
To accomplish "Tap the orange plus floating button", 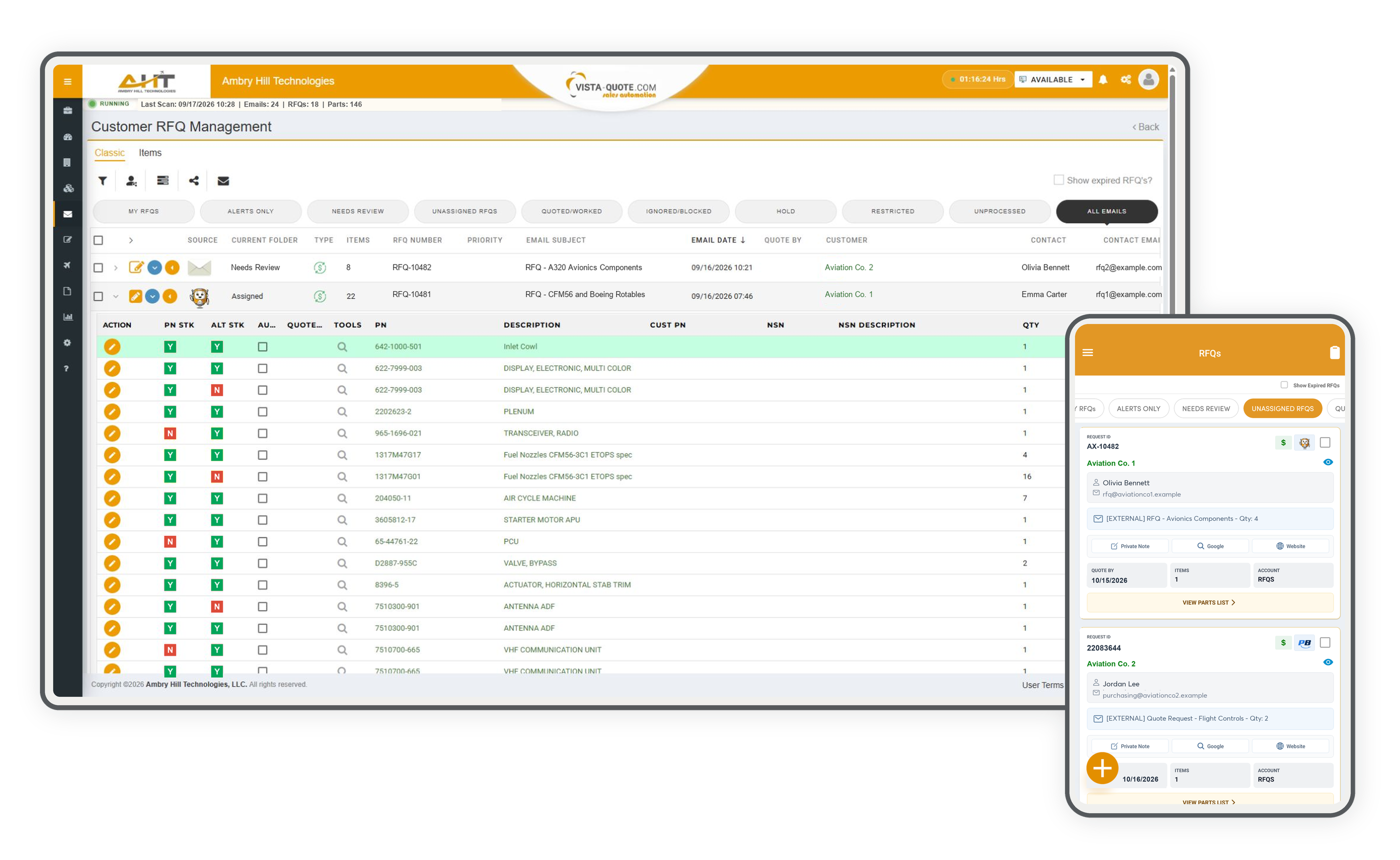I will [x=1102, y=768].
